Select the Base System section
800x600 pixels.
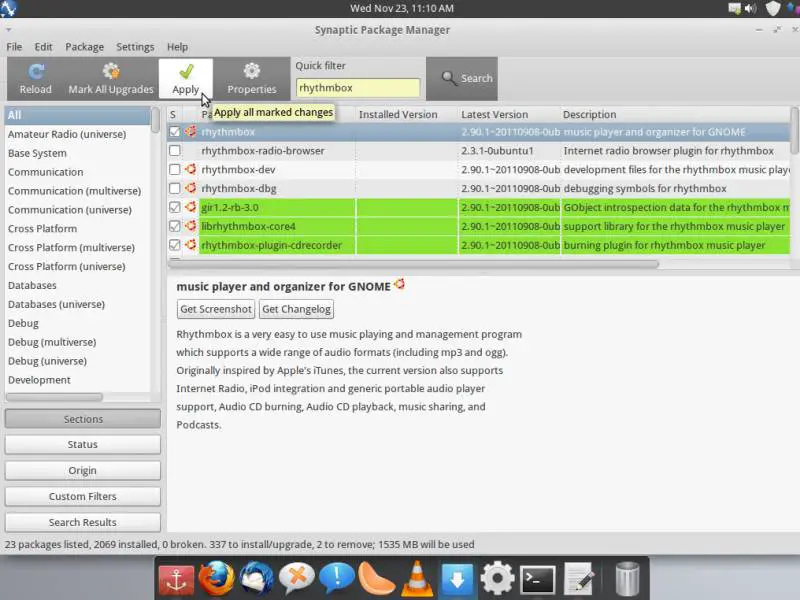(78, 153)
